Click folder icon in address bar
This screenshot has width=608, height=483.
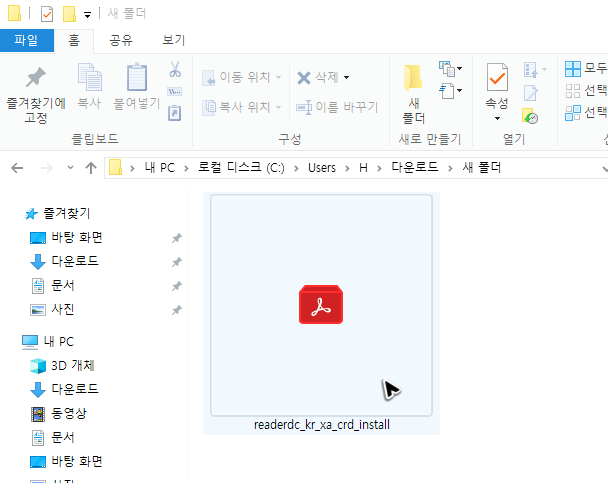[115, 168]
